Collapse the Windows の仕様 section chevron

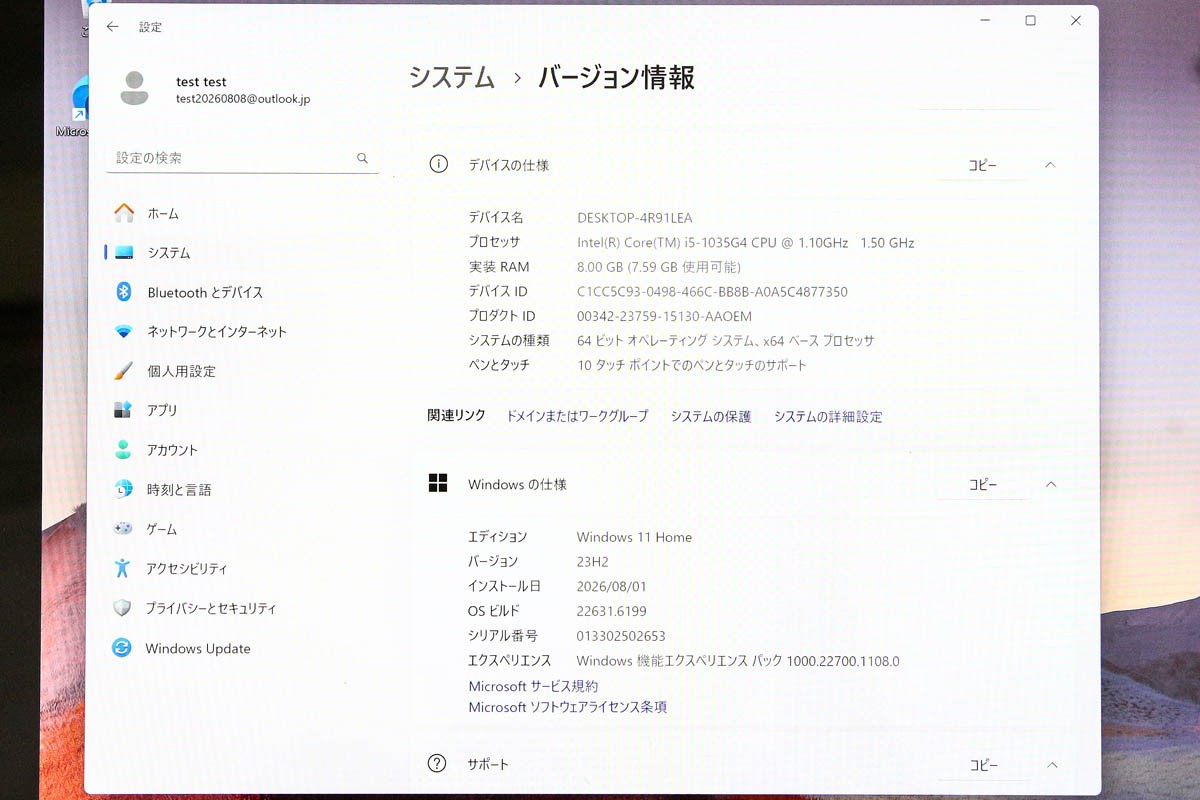coord(1051,484)
